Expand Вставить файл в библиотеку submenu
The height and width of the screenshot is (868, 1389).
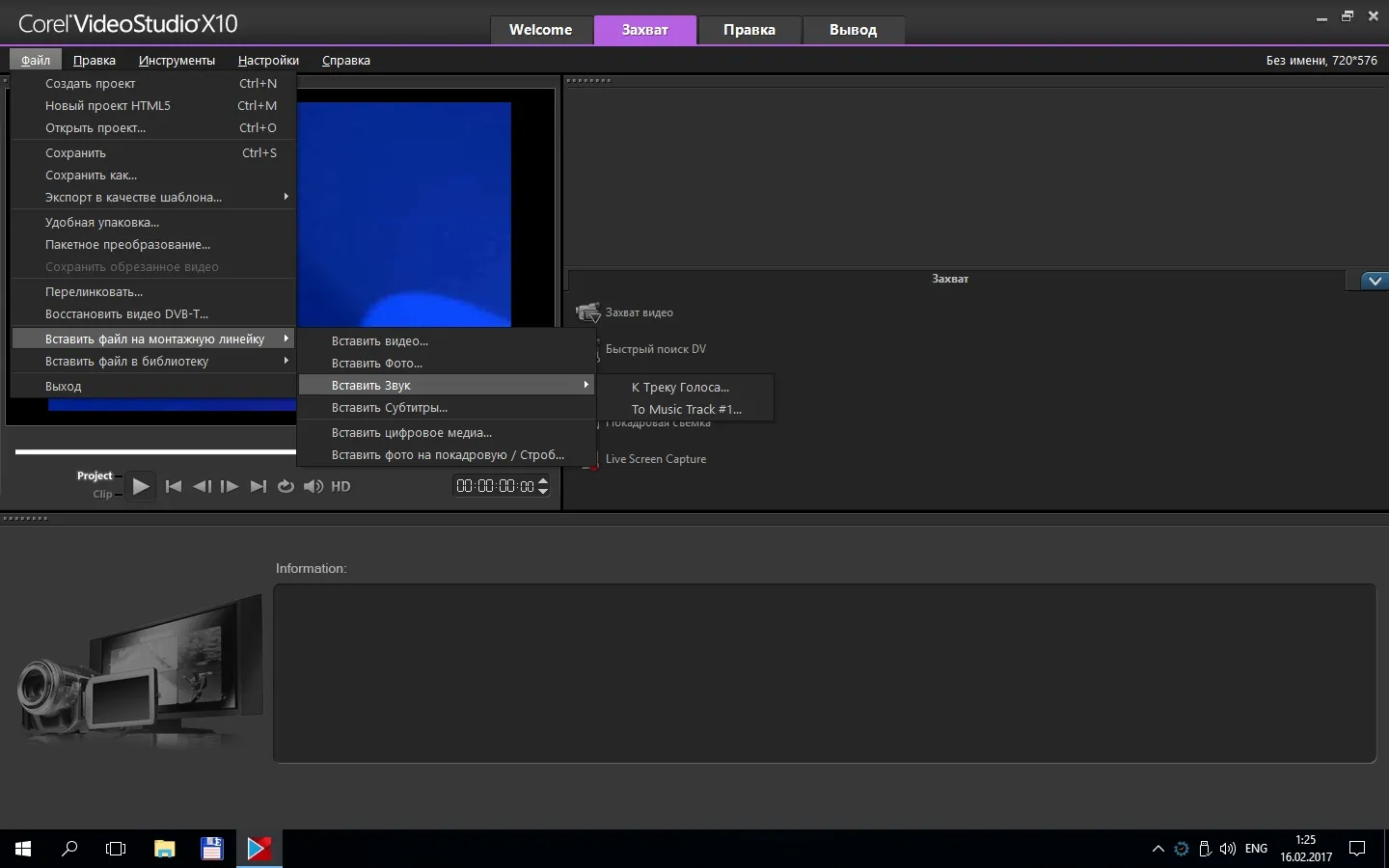point(153,361)
